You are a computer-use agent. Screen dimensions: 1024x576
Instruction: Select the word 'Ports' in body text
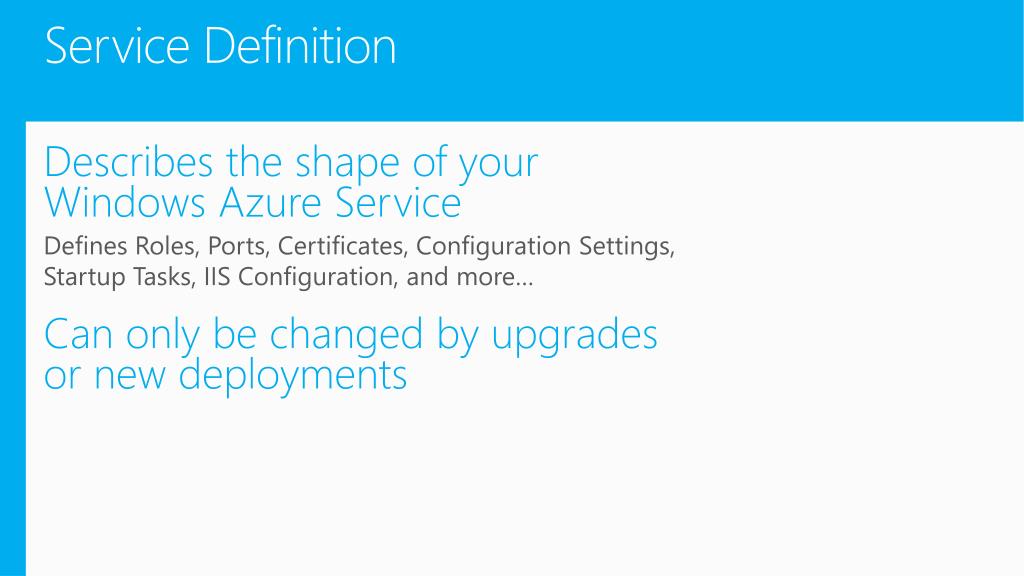click(238, 246)
